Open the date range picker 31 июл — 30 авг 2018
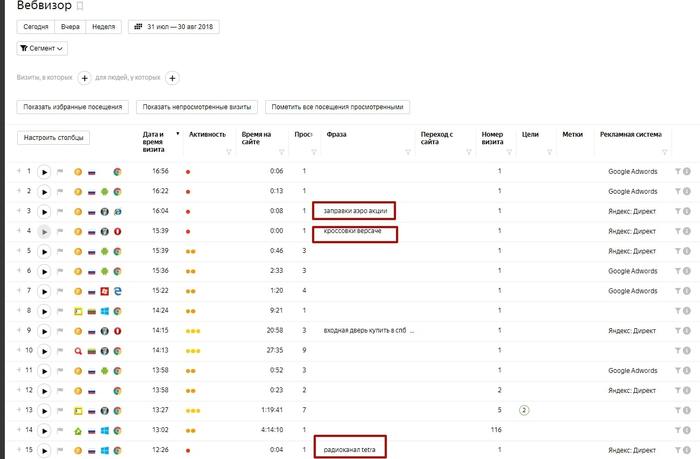Screen dimensions: 700x459 click(x=174, y=27)
